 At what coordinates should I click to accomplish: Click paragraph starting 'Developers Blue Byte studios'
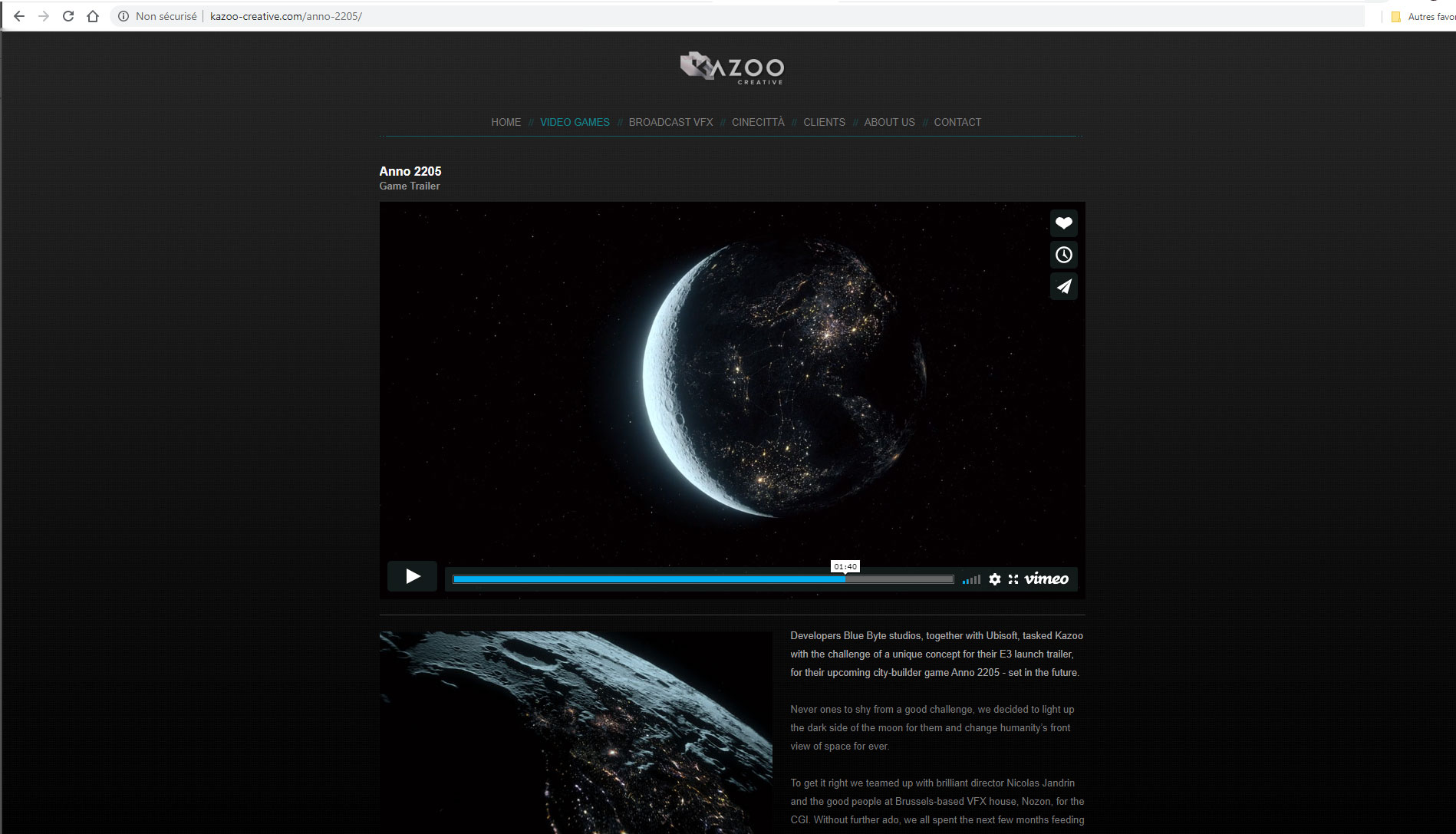(937, 654)
